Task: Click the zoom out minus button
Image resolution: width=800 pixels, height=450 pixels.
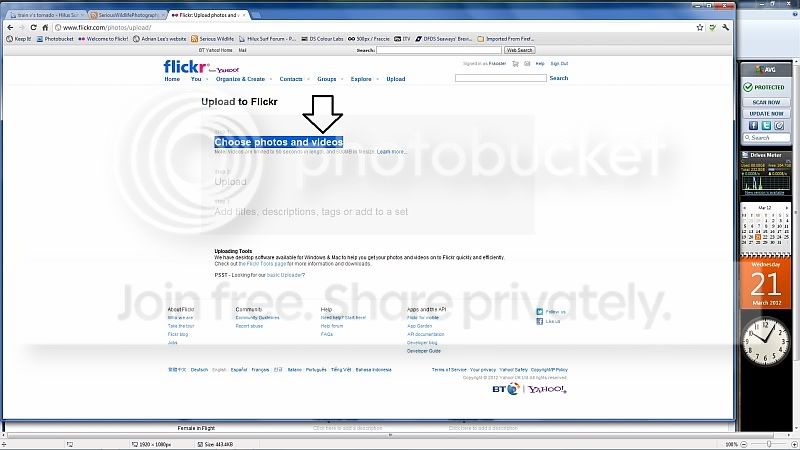Action: (744, 444)
